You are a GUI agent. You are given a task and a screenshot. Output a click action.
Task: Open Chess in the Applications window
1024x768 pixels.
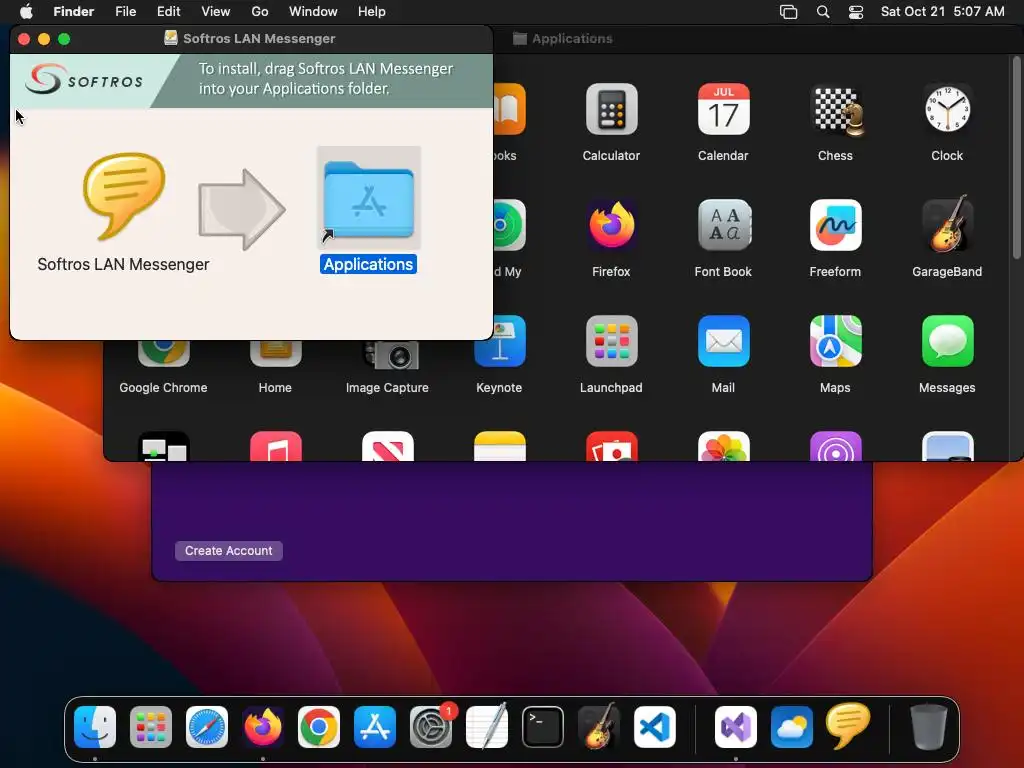click(835, 109)
